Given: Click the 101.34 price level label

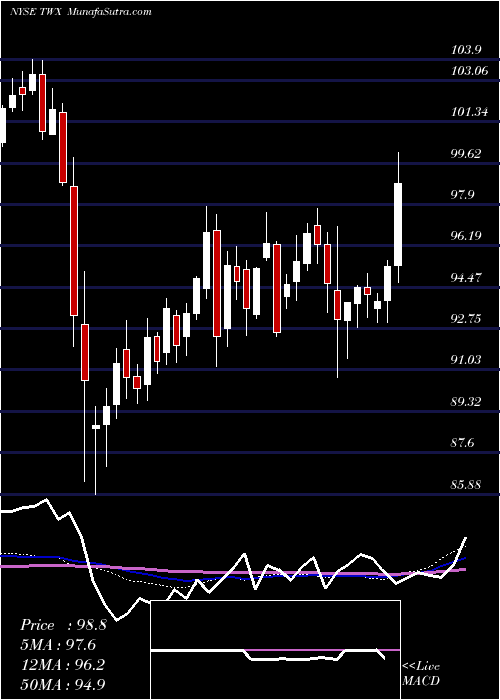Looking at the screenshot, I should (469, 112).
